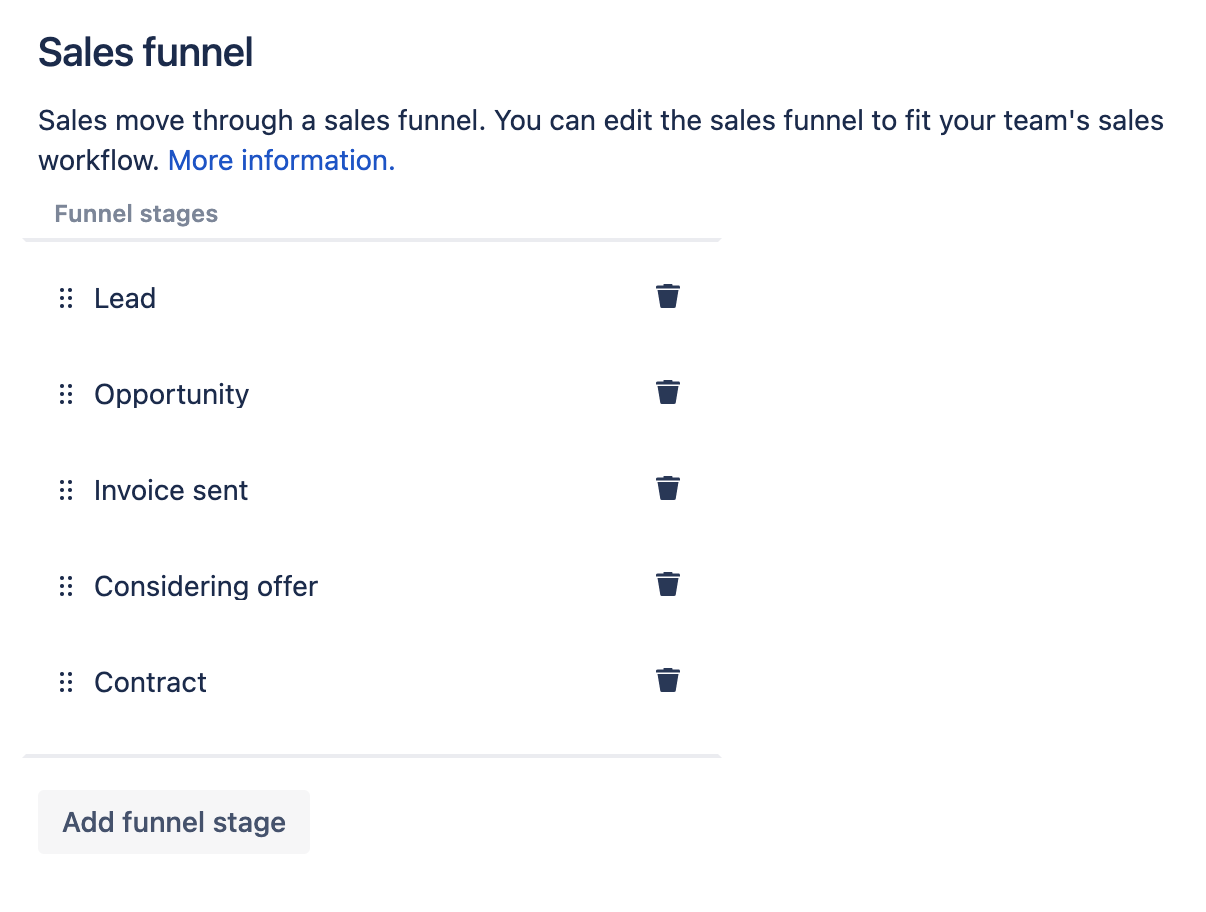Click the Funnel stages column header
The width and height of the screenshot is (1206, 912).
coord(136,214)
